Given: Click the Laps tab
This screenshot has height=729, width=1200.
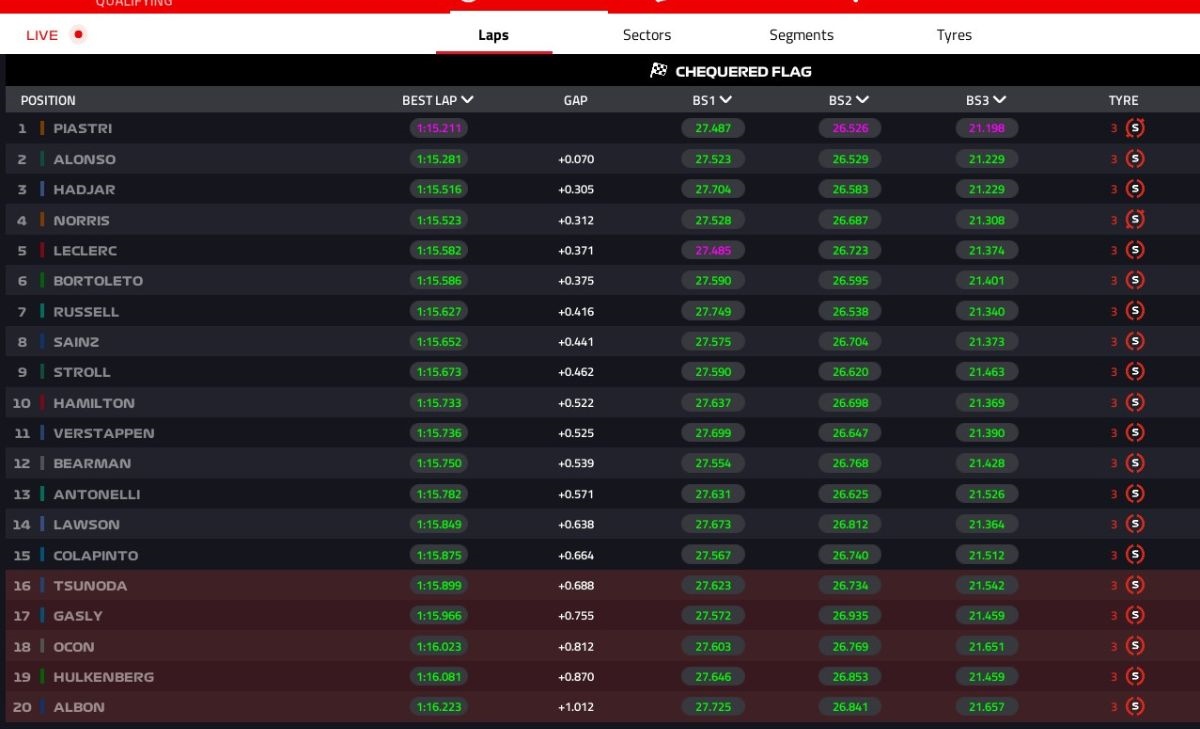Looking at the screenshot, I should click(x=493, y=35).
